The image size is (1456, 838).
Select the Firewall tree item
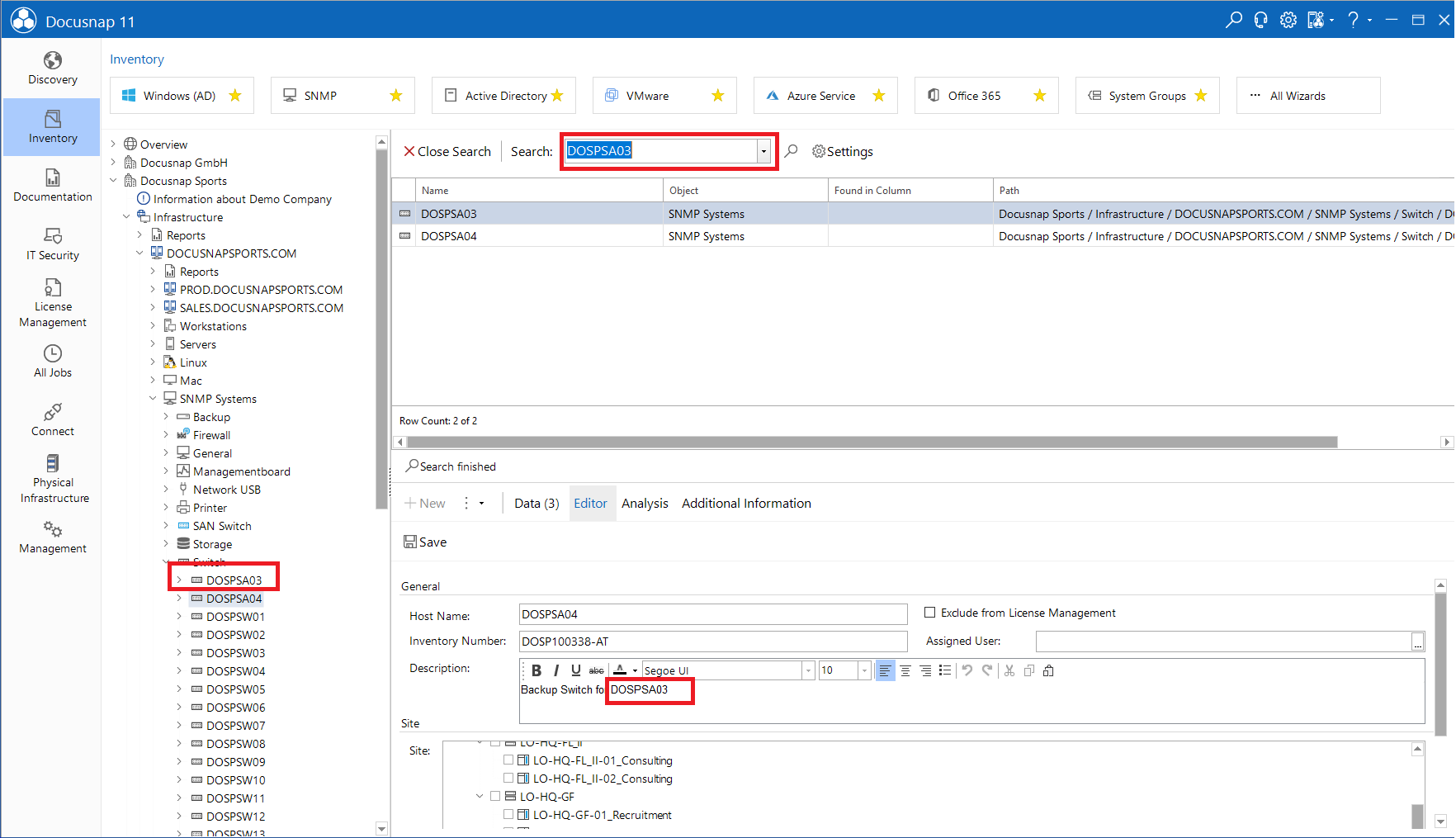[x=211, y=434]
